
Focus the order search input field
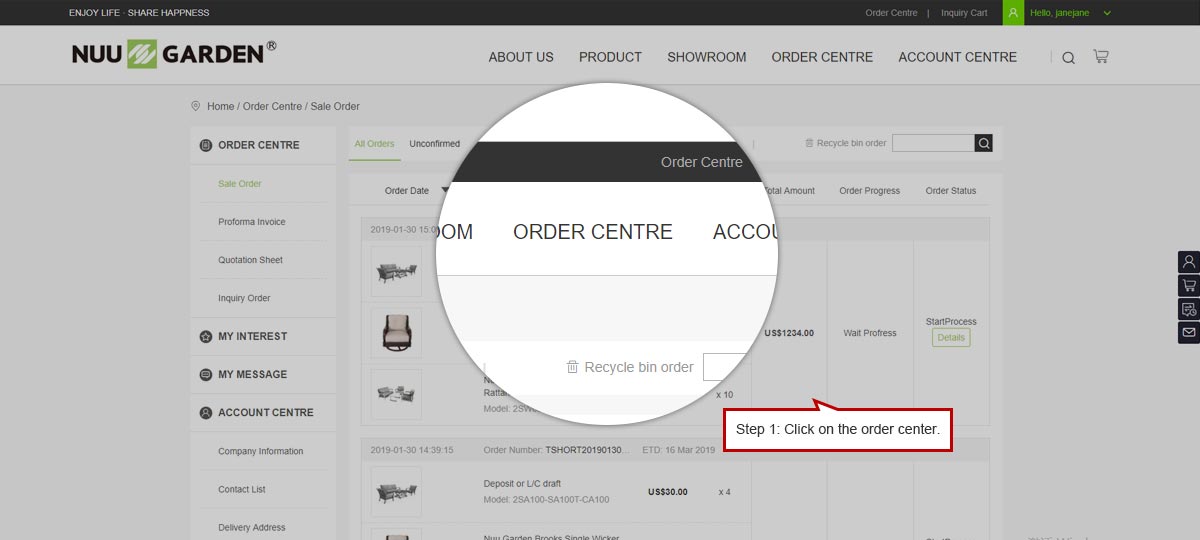933,143
